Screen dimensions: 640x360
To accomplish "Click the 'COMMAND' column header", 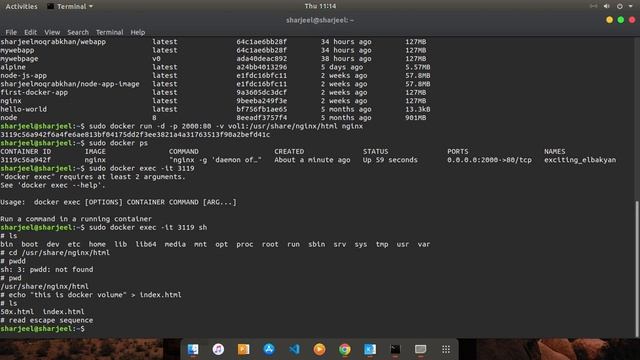I will tap(184, 151).
